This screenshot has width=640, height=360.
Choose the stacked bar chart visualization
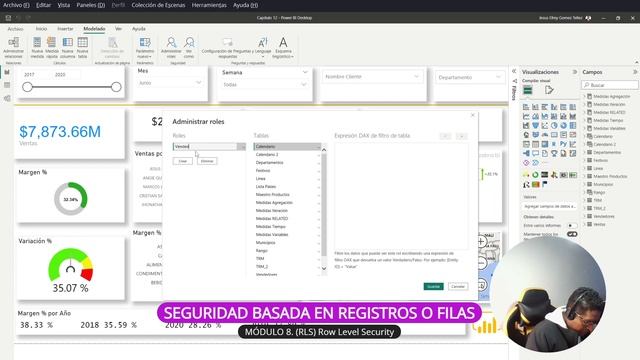point(526,107)
